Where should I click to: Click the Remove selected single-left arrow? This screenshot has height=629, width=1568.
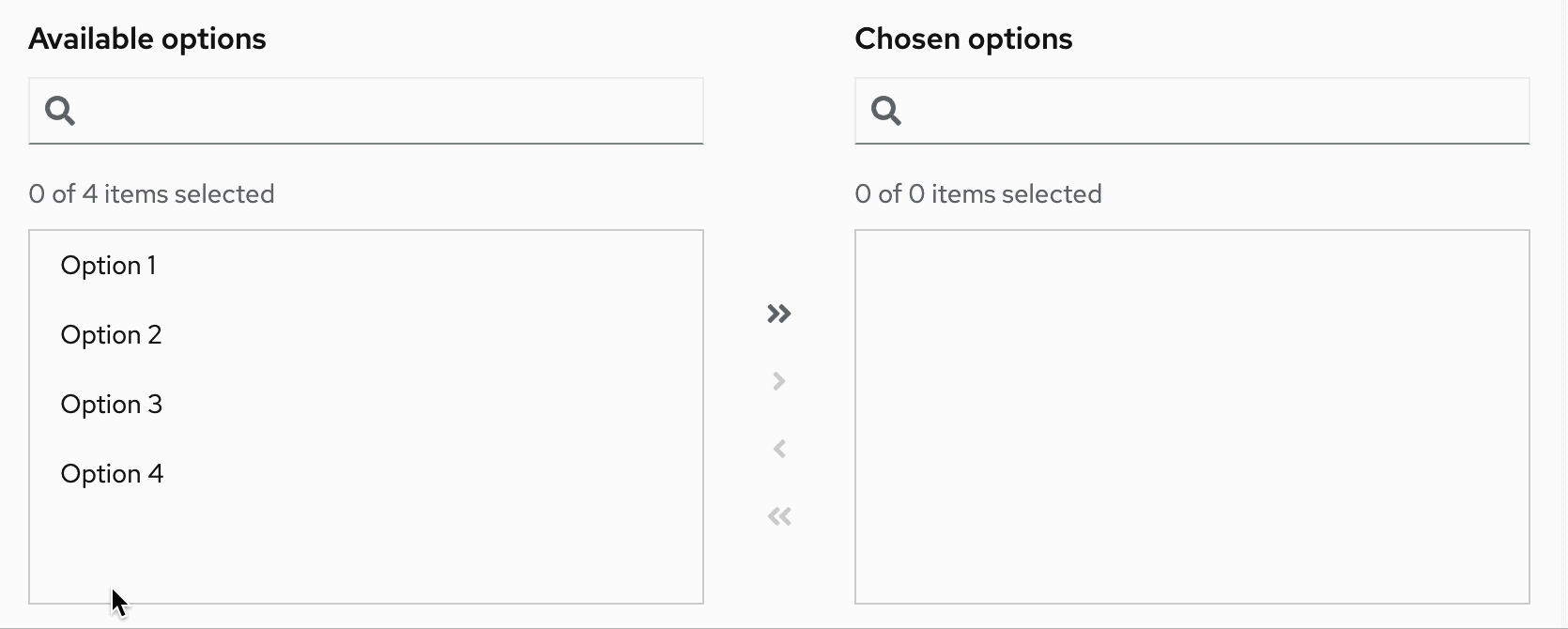pyautogui.click(x=779, y=449)
